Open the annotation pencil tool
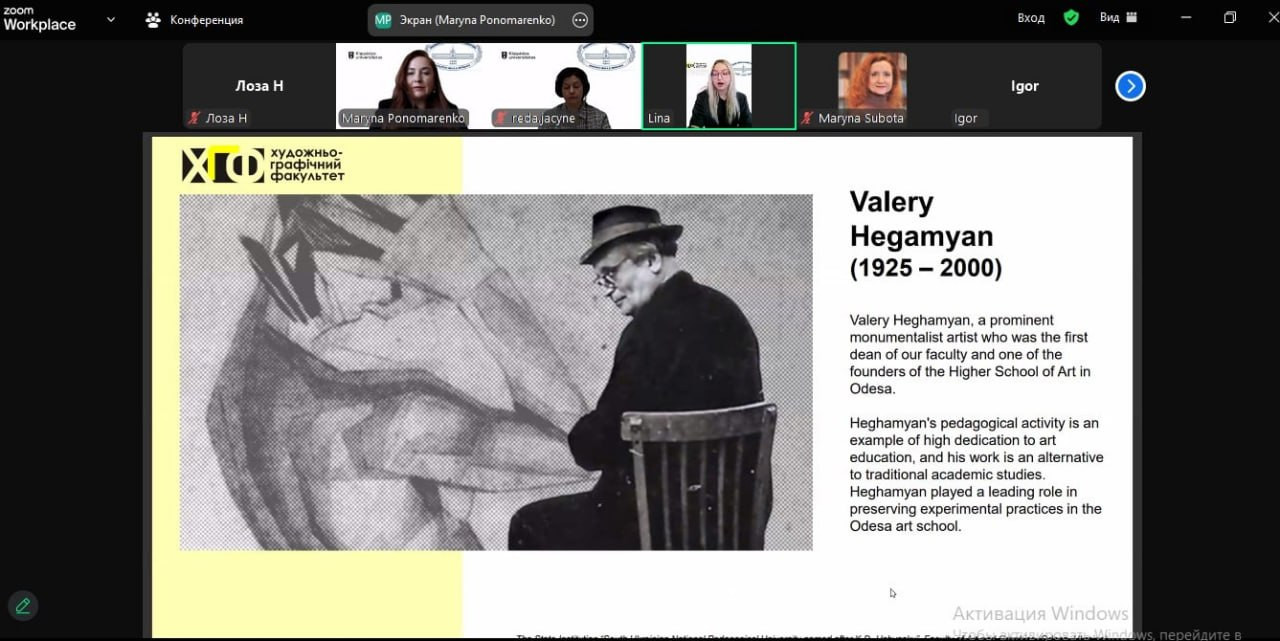This screenshot has height=641, width=1280. pos(22,605)
